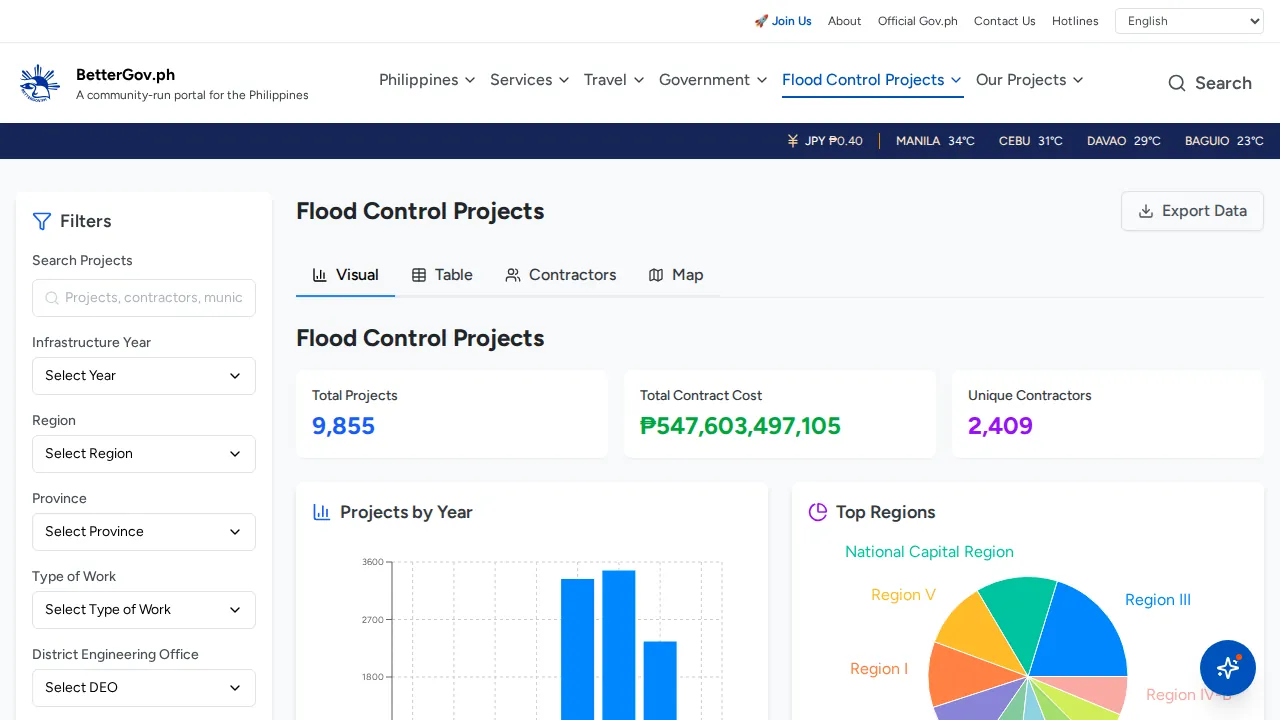Click the Unique Contractors value 2,409
This screenshot has width=1280, height=720.
[x=1000, y=426]
